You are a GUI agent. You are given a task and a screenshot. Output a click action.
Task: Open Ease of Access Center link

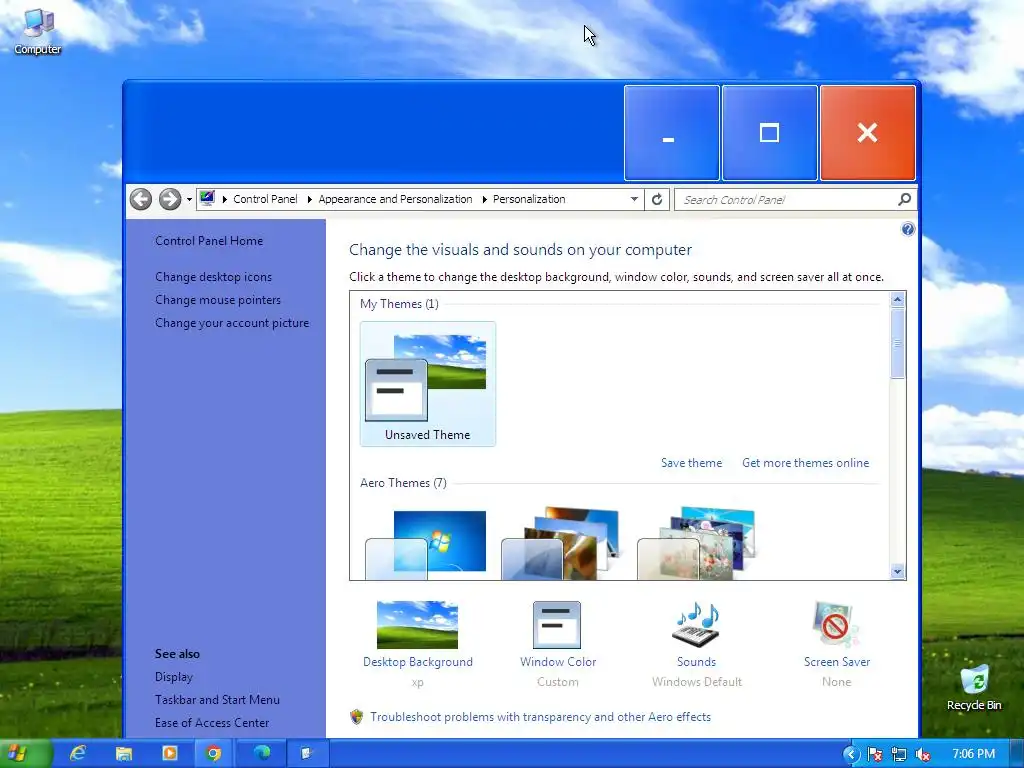tap(212, 722)
